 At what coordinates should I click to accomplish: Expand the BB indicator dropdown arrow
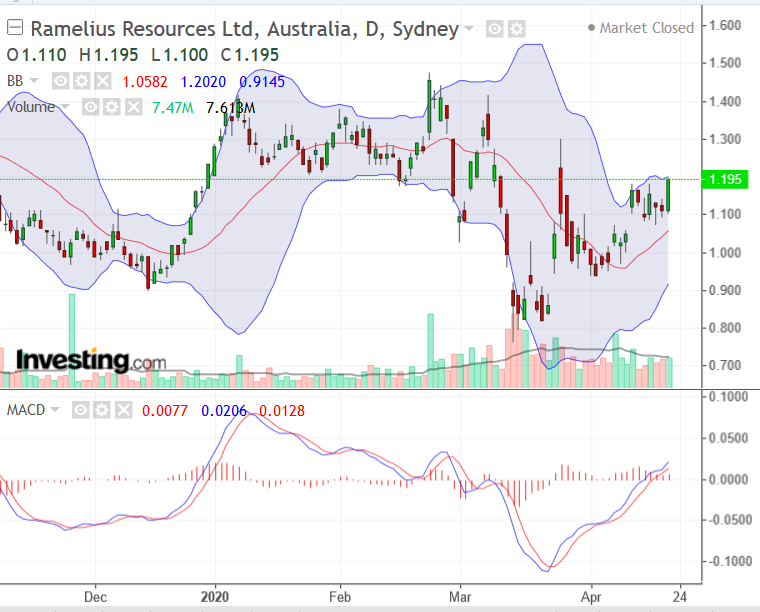[34, 80]
